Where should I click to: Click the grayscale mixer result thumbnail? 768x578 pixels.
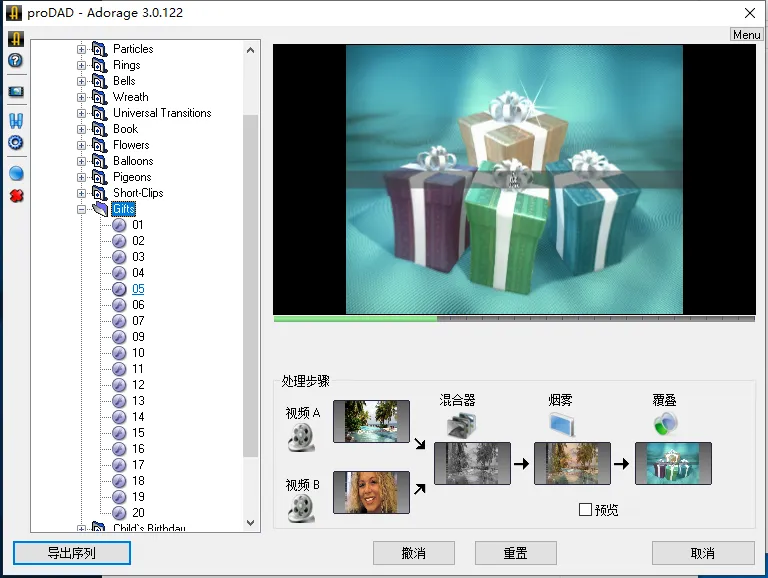pos(472,463)
